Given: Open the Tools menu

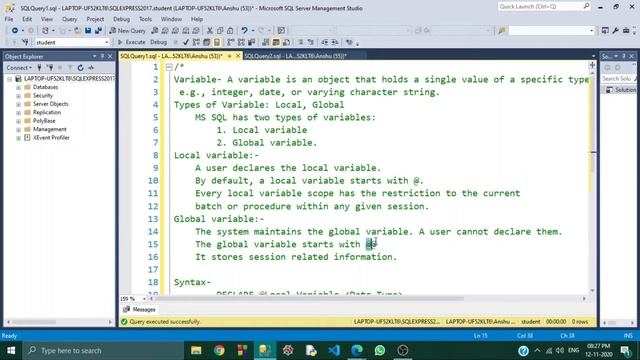Looking at the screenshot, I should 145,19.
